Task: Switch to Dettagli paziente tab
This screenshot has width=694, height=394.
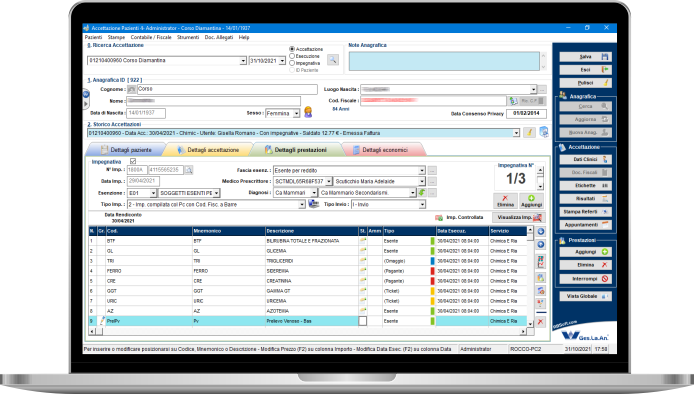Action: (x=126, y=150)
